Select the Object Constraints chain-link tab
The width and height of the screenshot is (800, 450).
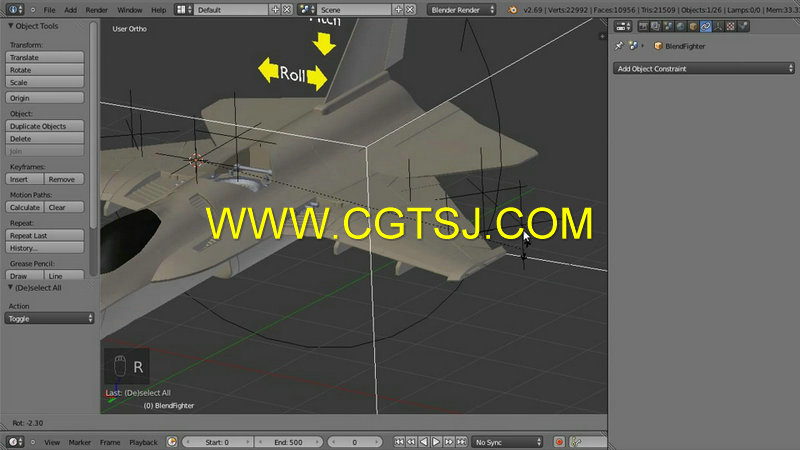(706, 26)
